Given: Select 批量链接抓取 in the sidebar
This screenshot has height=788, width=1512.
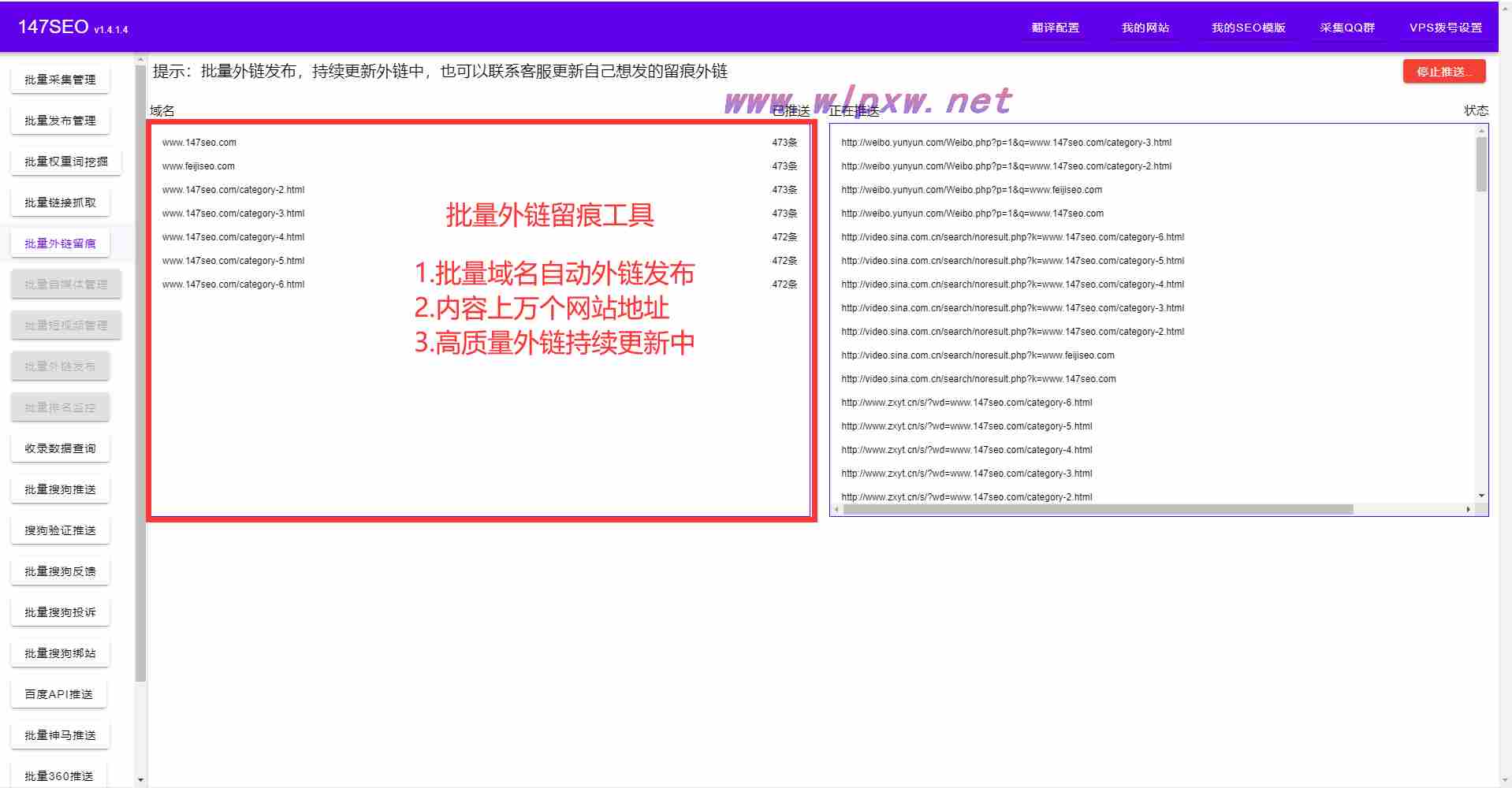Looking at the screenshot, I should tap(60, 203).
